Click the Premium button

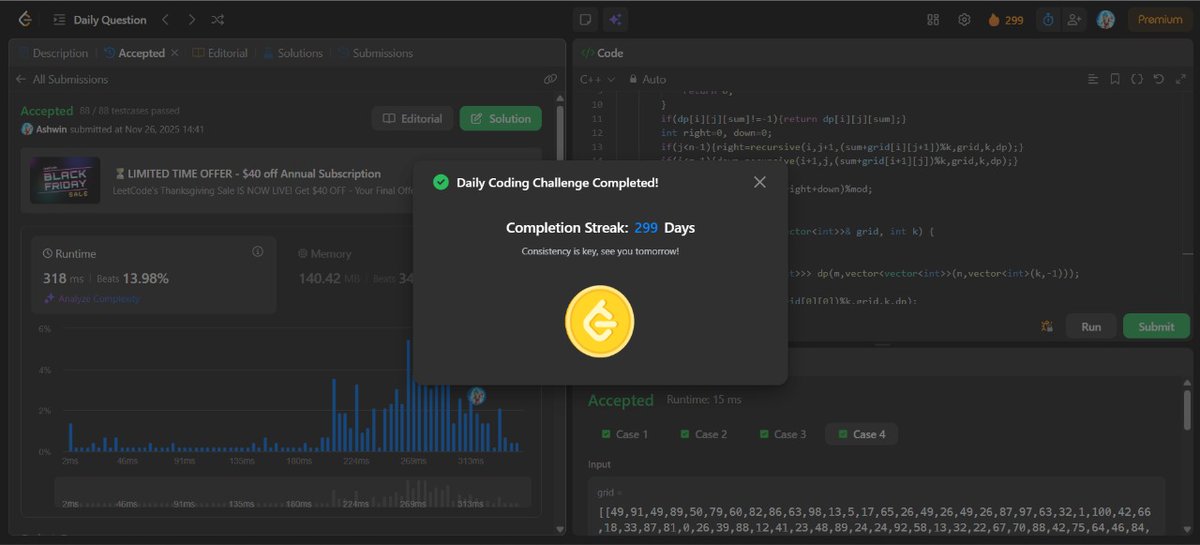1160,19
